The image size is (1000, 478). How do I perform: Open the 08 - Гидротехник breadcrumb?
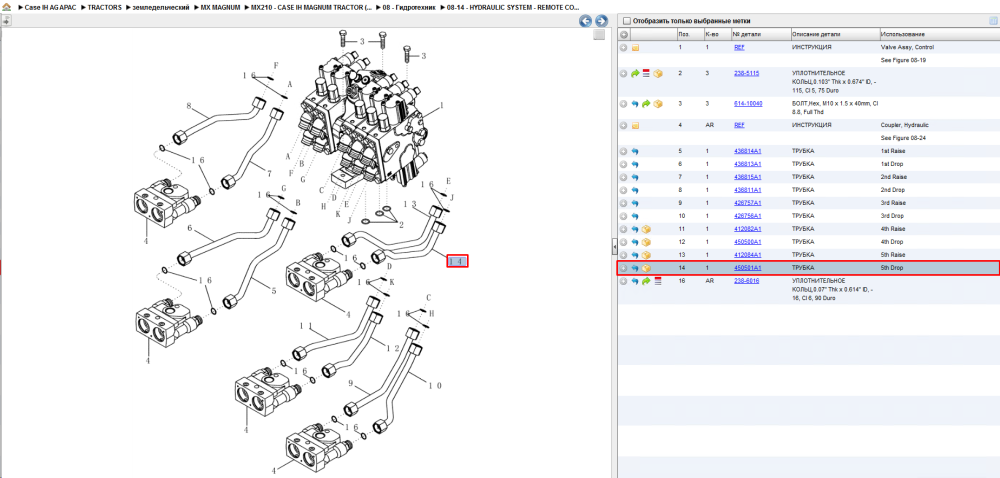(410, 7)
